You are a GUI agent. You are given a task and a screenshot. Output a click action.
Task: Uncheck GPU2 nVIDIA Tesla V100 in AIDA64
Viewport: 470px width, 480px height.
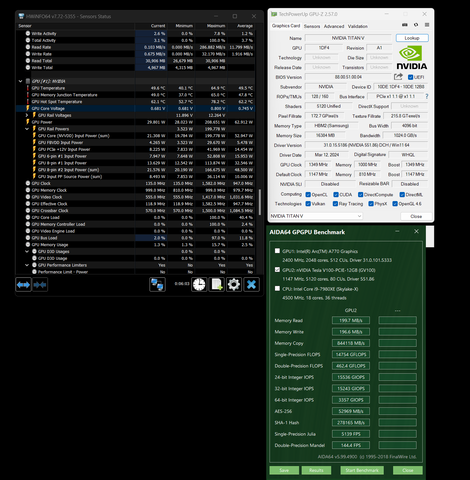click(x=277, y=269)
